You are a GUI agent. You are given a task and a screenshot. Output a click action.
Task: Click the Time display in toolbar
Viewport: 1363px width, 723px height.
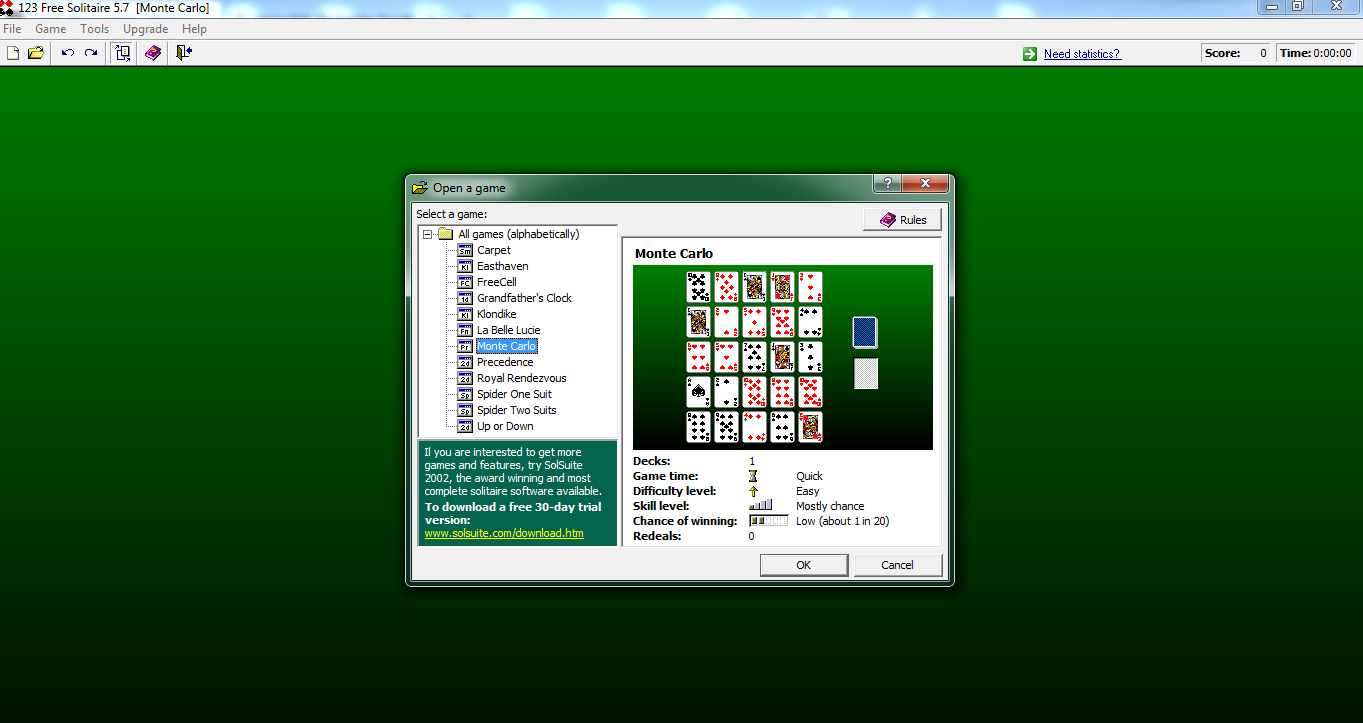[1315, 53]
